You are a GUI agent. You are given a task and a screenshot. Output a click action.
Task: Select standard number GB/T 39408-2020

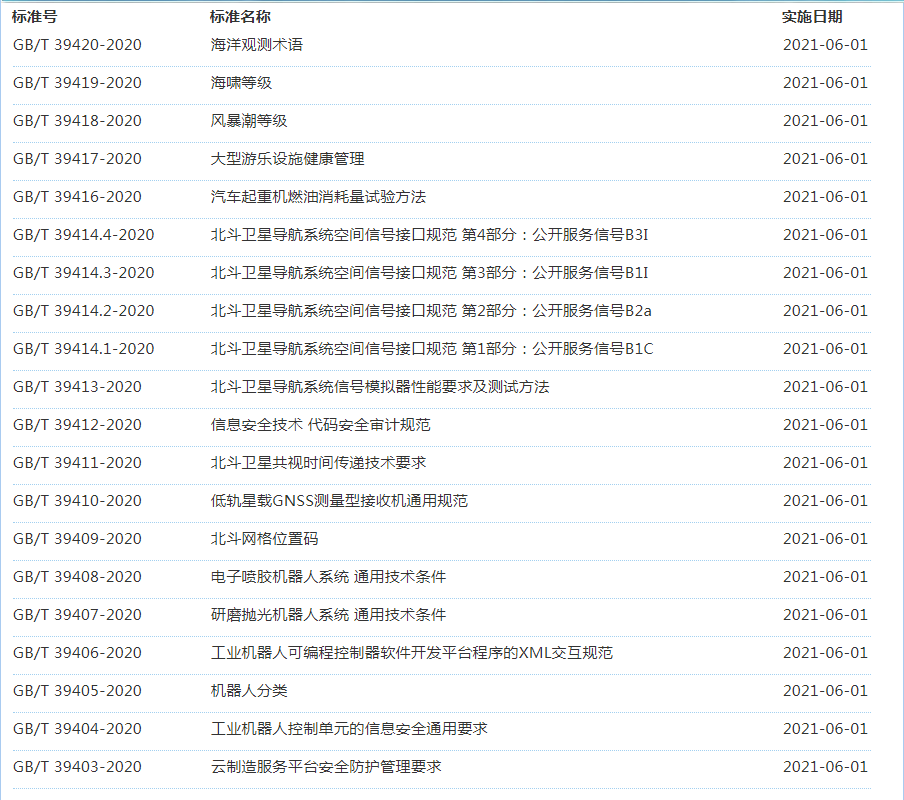click(x=77, y=578)
